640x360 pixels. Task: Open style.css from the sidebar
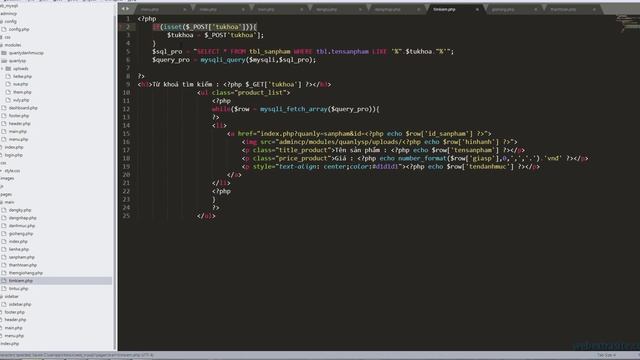click(12, 171)
